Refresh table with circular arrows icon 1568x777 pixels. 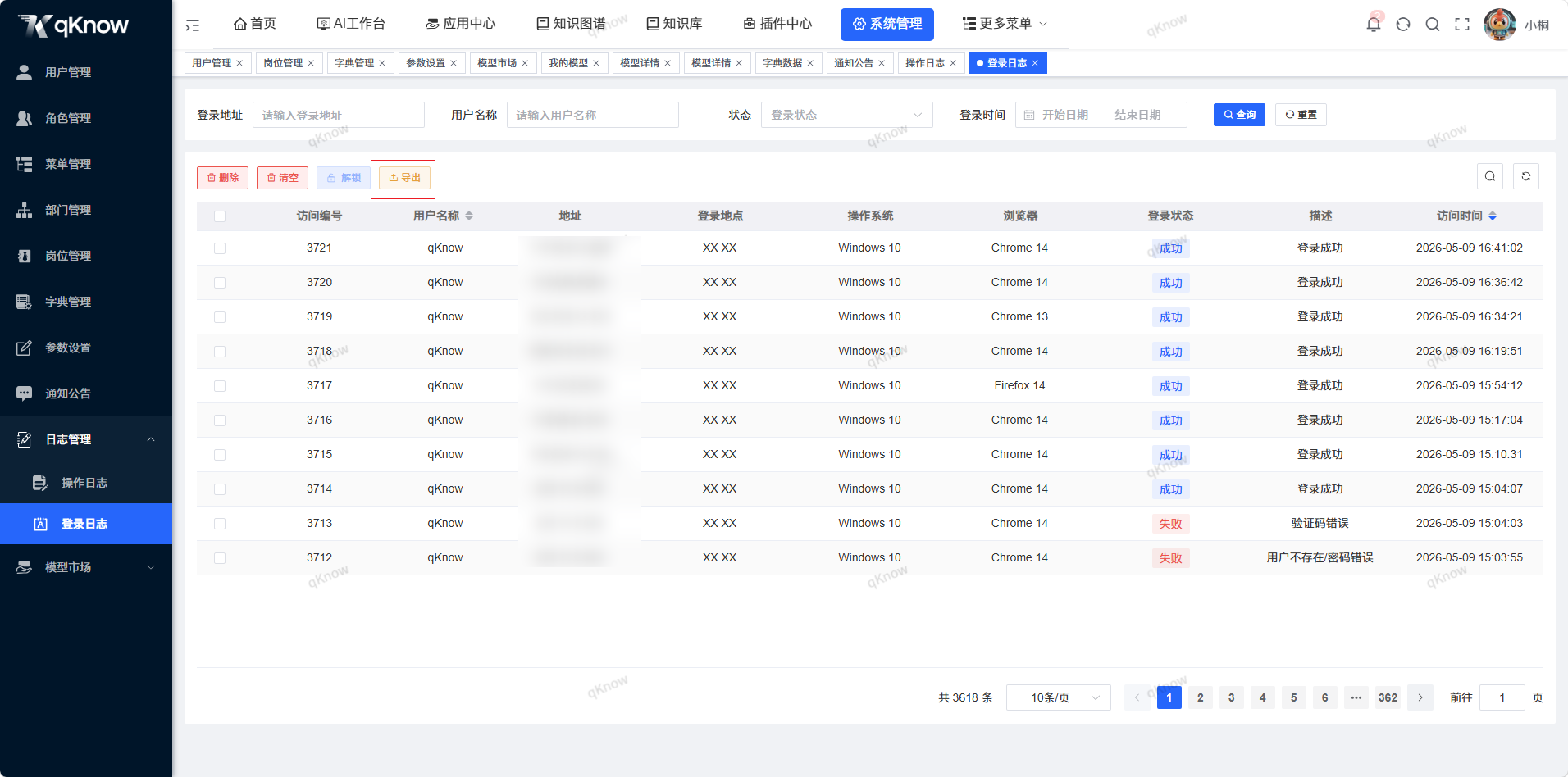(1526, 176)
